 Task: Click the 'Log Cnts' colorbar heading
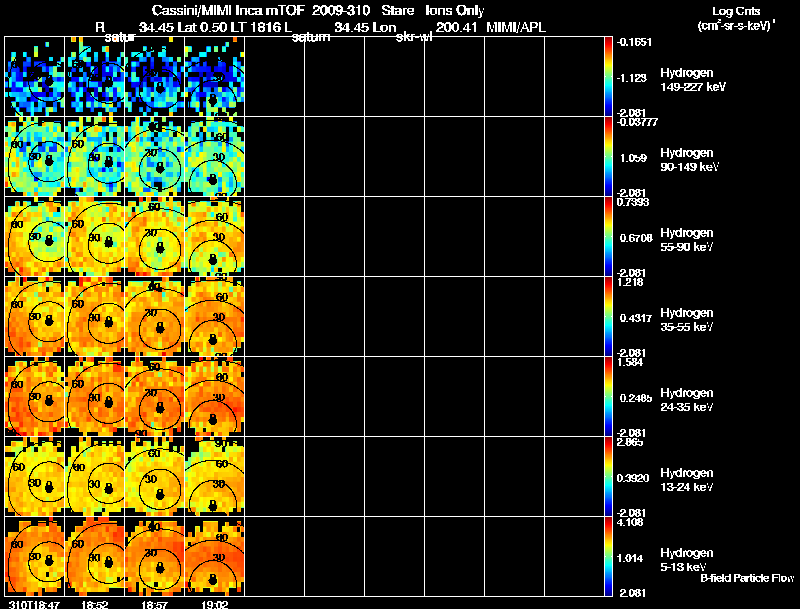735,11
